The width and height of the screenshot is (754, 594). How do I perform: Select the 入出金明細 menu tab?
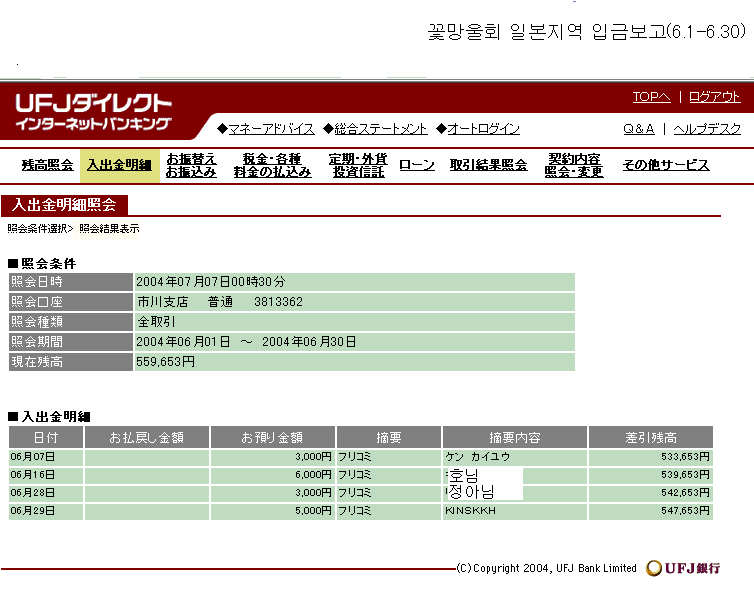tap(119, 165)
